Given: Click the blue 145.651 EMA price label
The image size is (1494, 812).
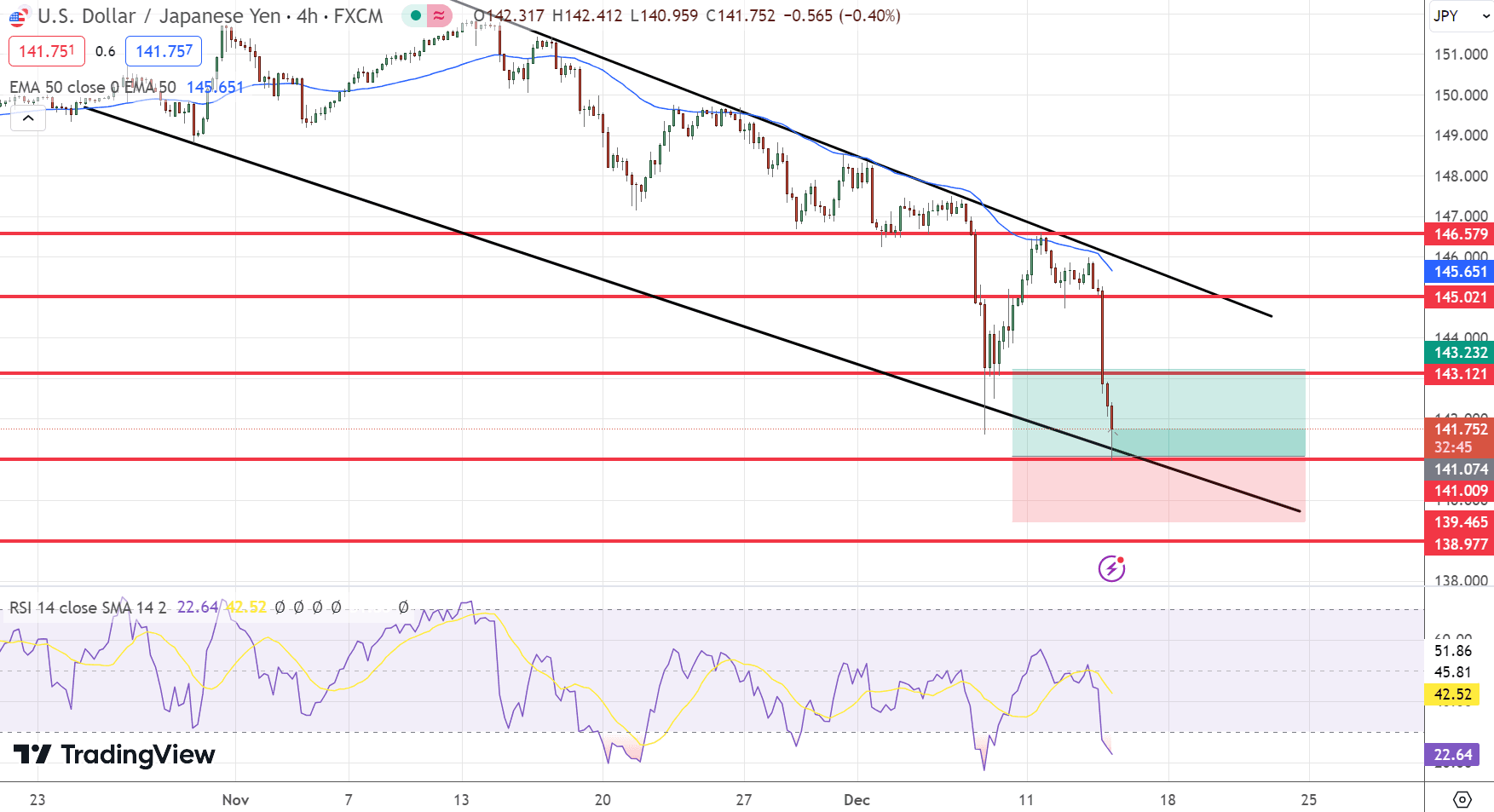Looking at the screenshot, I should point(1460,272).
